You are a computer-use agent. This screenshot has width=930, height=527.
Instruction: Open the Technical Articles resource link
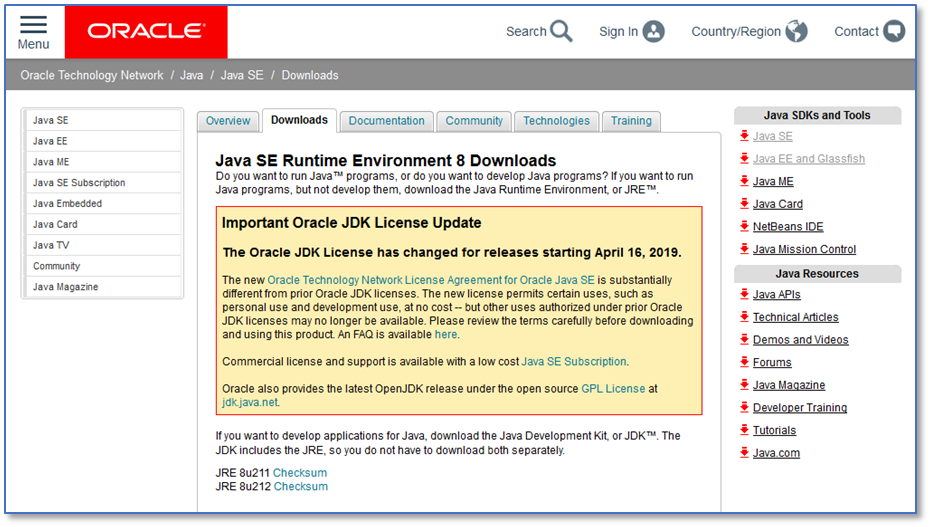[x=795, y=317]
